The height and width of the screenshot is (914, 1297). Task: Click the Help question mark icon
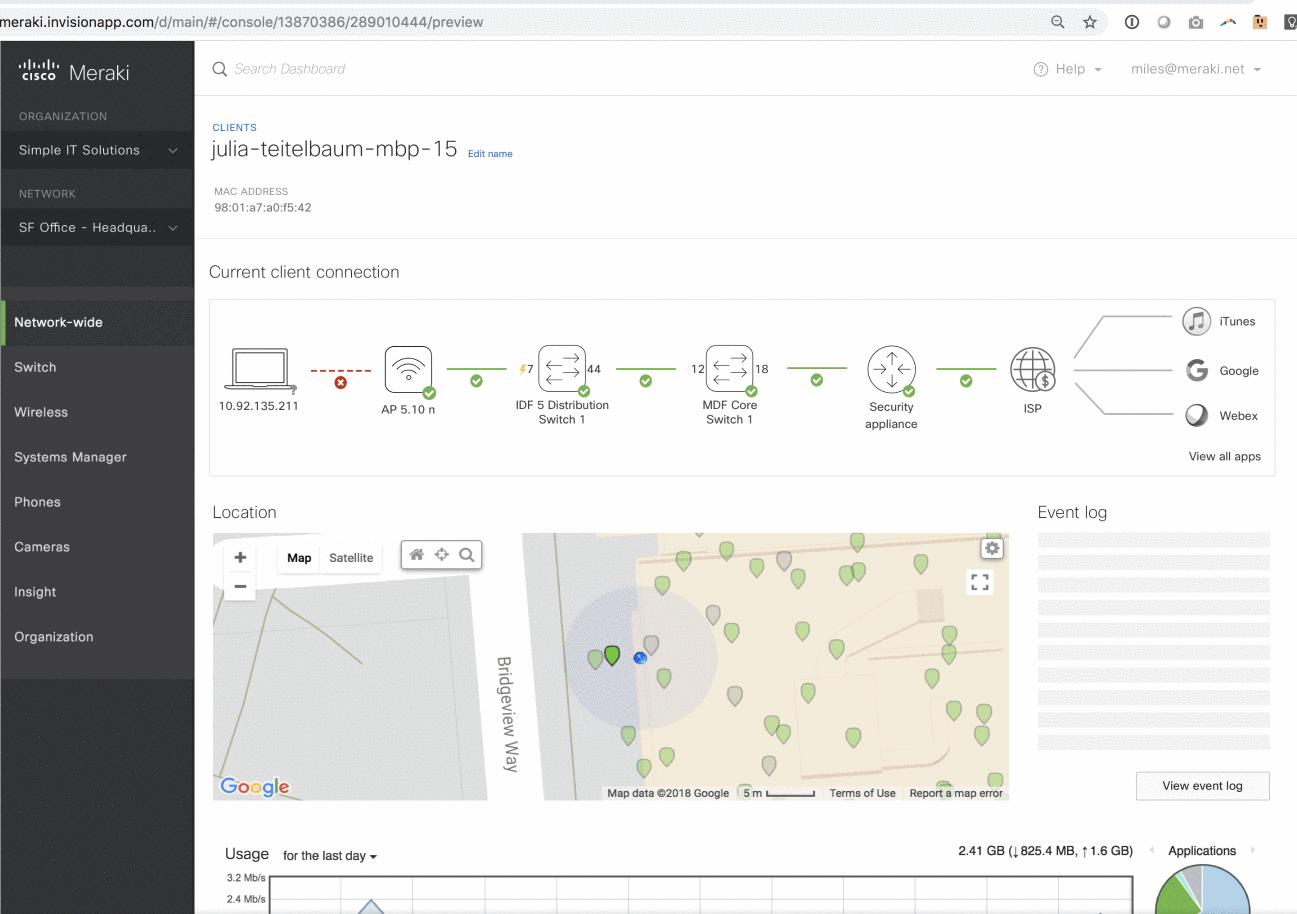pos(1041,69)
